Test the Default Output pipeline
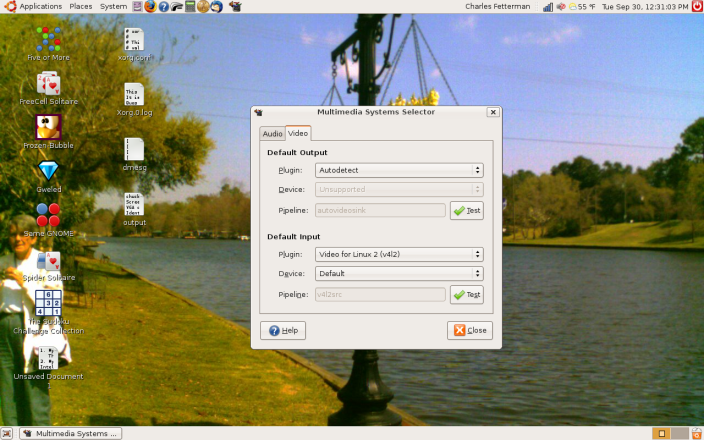Screen dimensions: 704x440 tap(466, 210)
